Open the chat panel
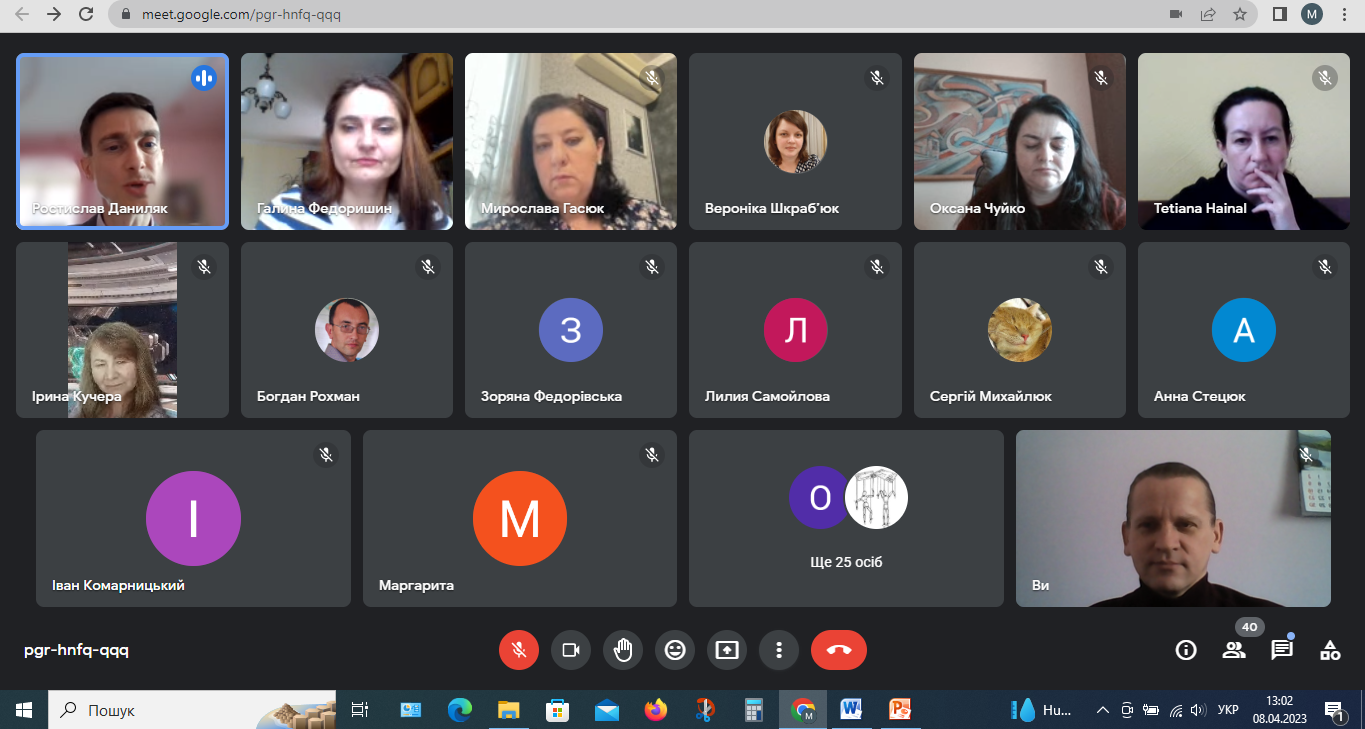1365x729 pixels. pos(1281,650)
